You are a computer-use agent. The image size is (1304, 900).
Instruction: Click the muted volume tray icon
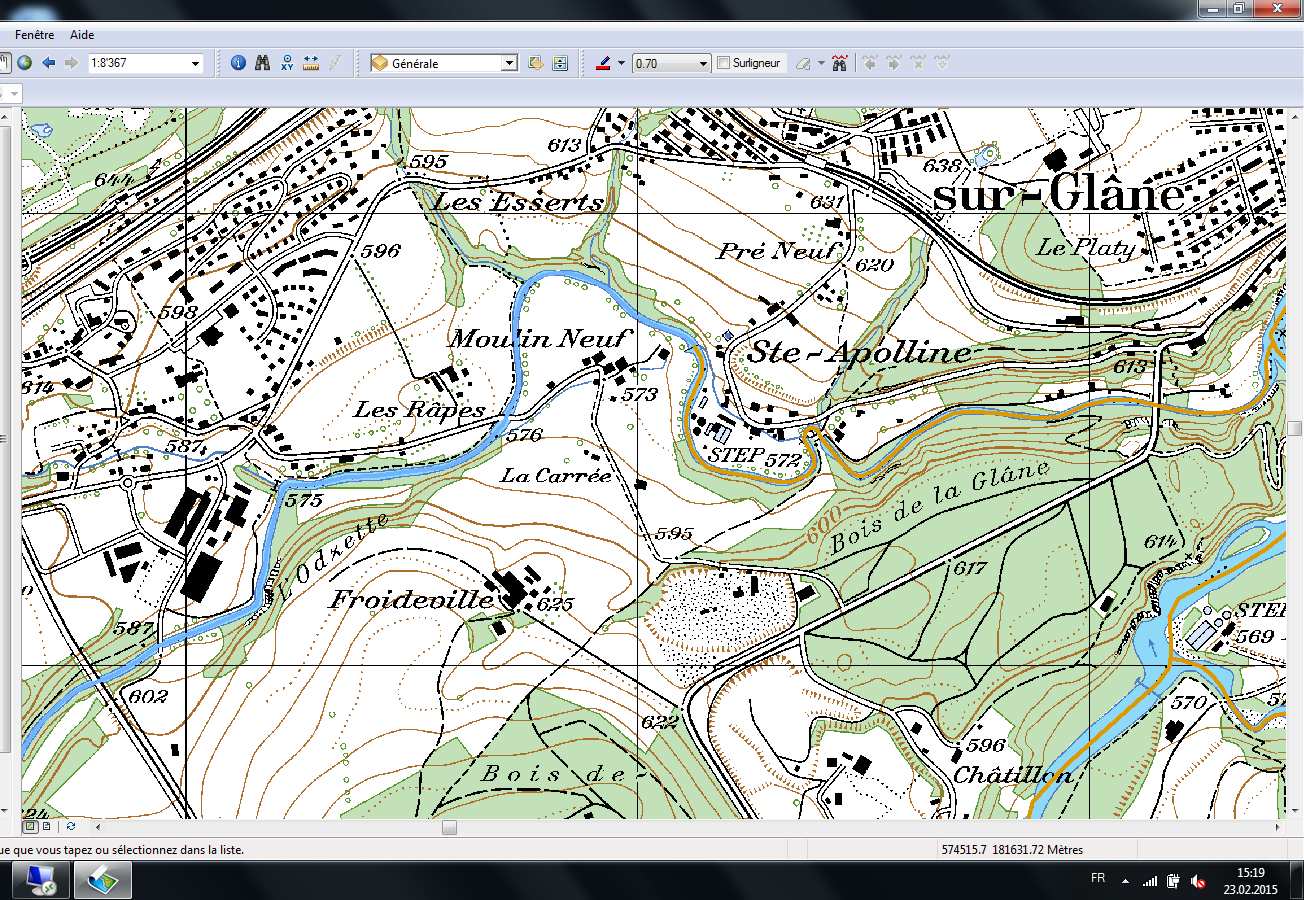pyautogui.click(x=1197, y=881)
